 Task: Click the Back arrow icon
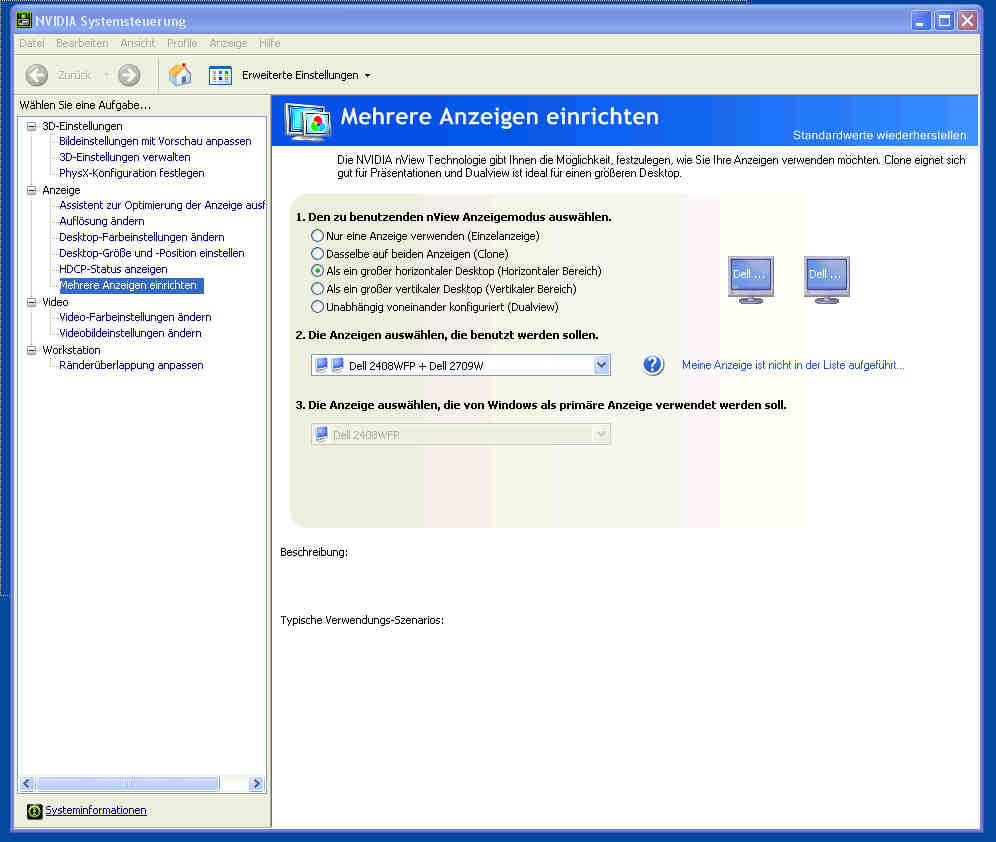(37, 75)
